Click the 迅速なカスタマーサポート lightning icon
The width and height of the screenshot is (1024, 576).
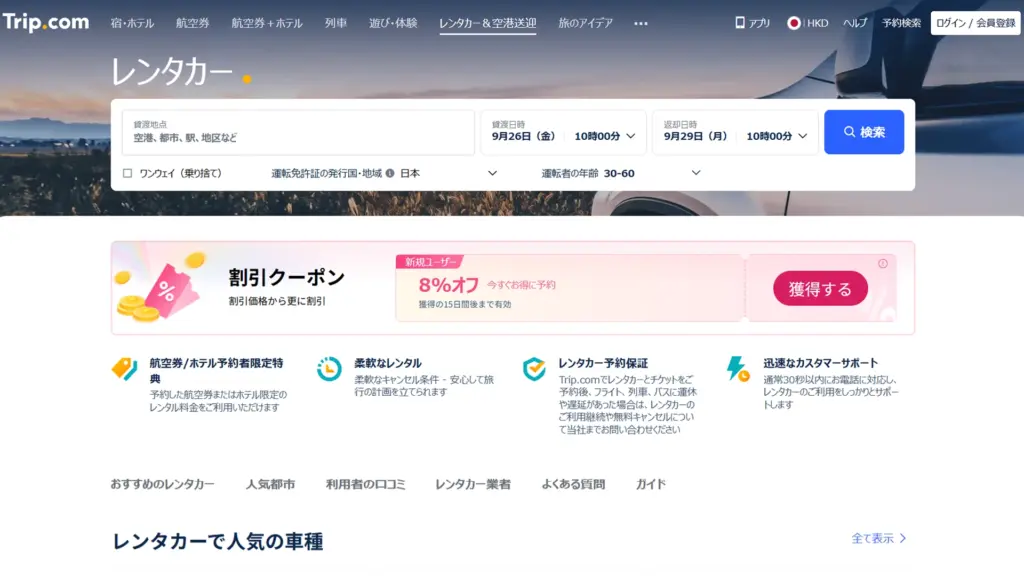tap(737, 369)
